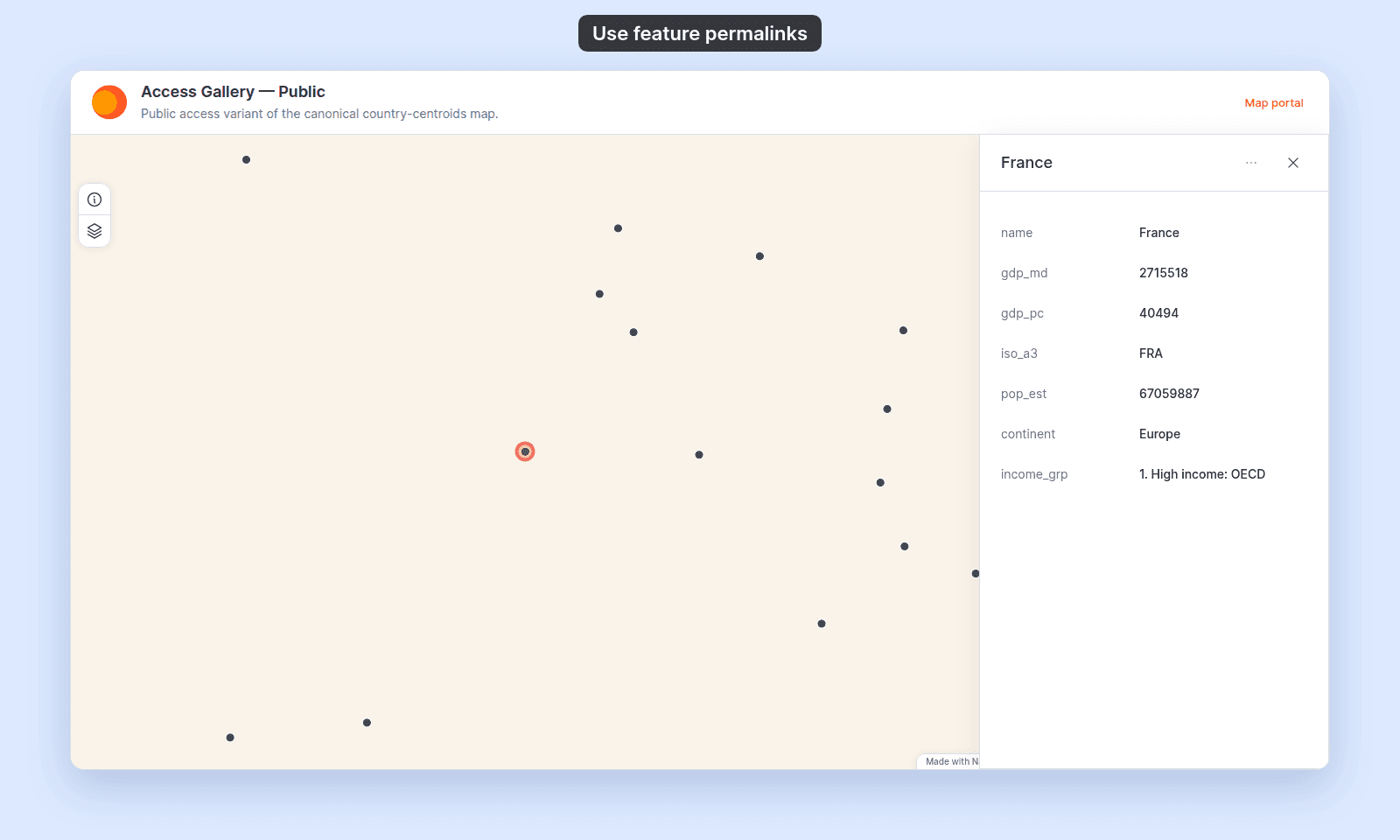This screenshot has height=840, width=1400.
Task: Open the layers panel icon
Action: pos(94,231)
